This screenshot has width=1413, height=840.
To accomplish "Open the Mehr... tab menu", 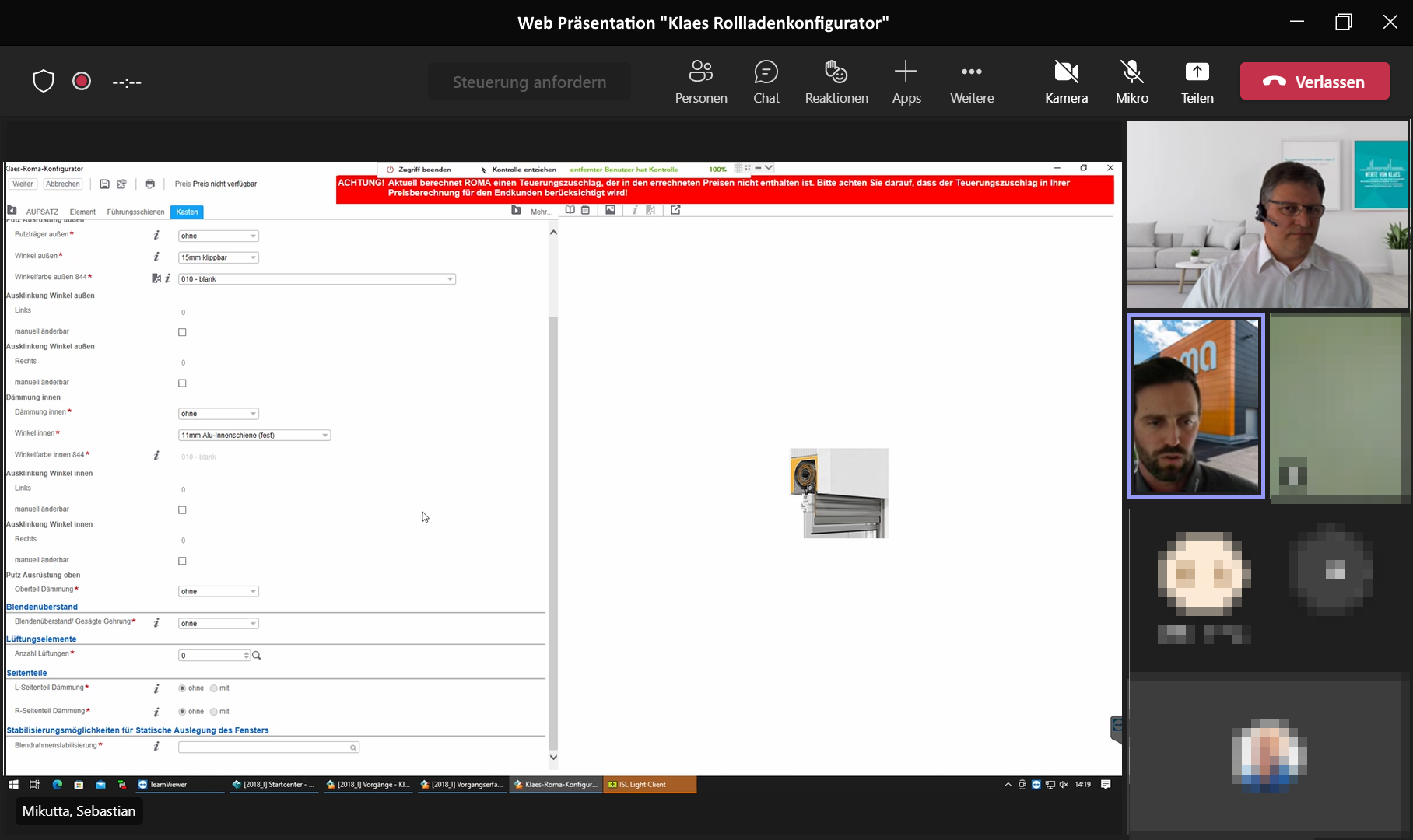I will pyautogui.click(x=542, y=212).
